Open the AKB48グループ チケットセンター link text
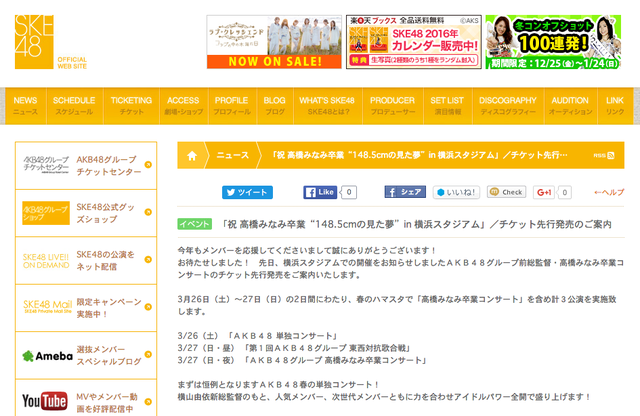Viewport: 640px width, 416px height. (109, 165)
